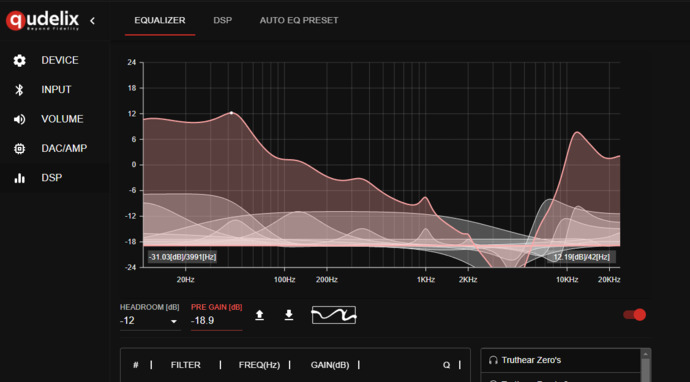Click the FILTER column header

(x=186, y=365)
